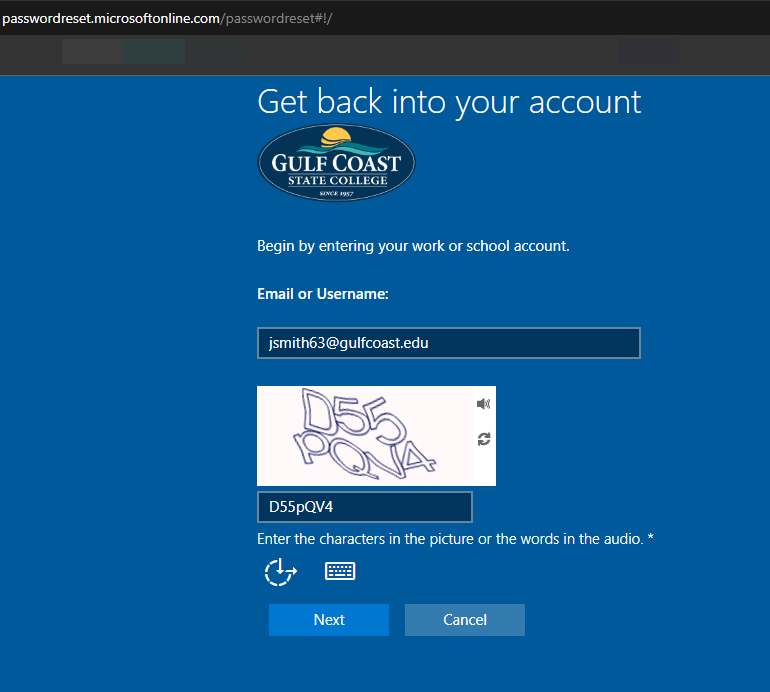Click the sun emblem atop the college logo

337,136
